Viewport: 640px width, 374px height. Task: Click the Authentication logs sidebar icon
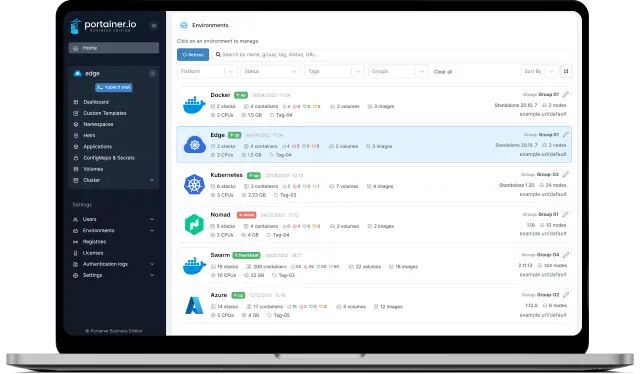click(x=75, y=264)
